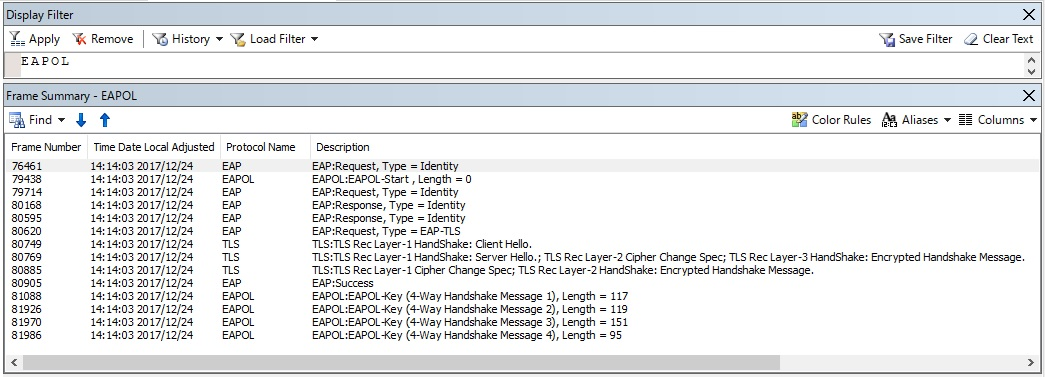Select the EAP:Success frame 80905
This screenshot has height=377, width=1045.
tap(522, 283)
